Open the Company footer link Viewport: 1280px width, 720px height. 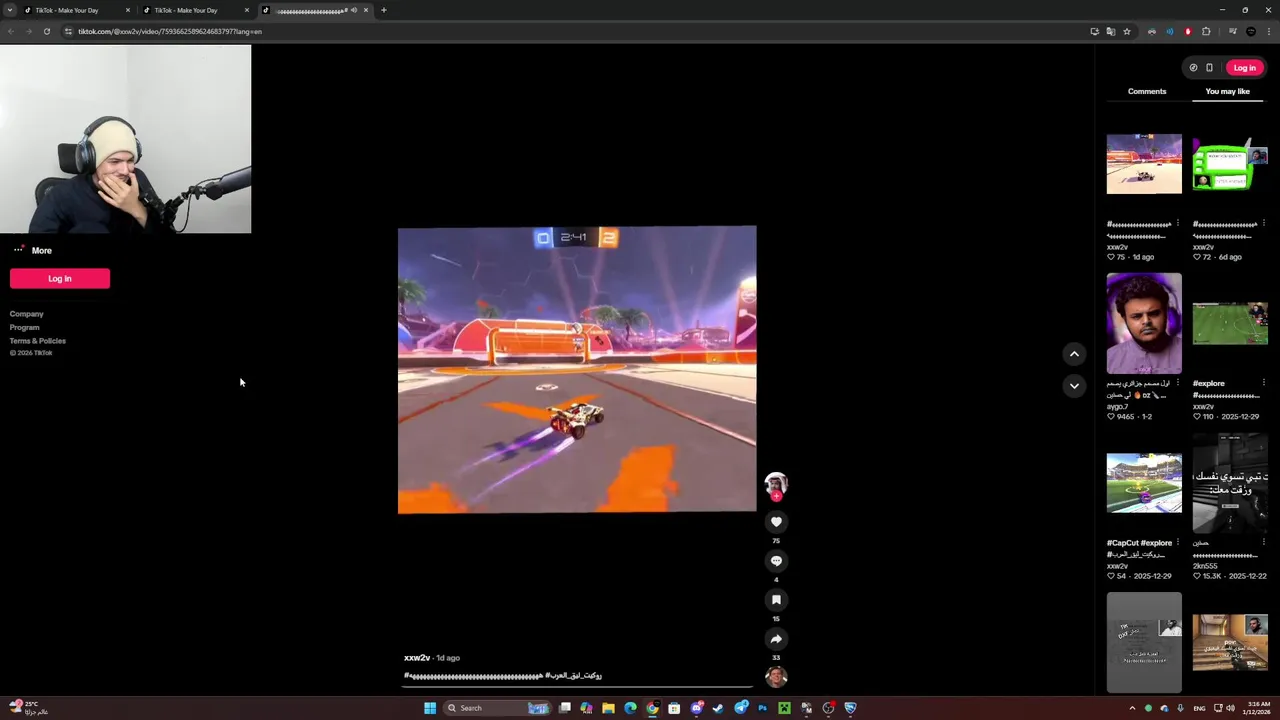coord(27,314)
